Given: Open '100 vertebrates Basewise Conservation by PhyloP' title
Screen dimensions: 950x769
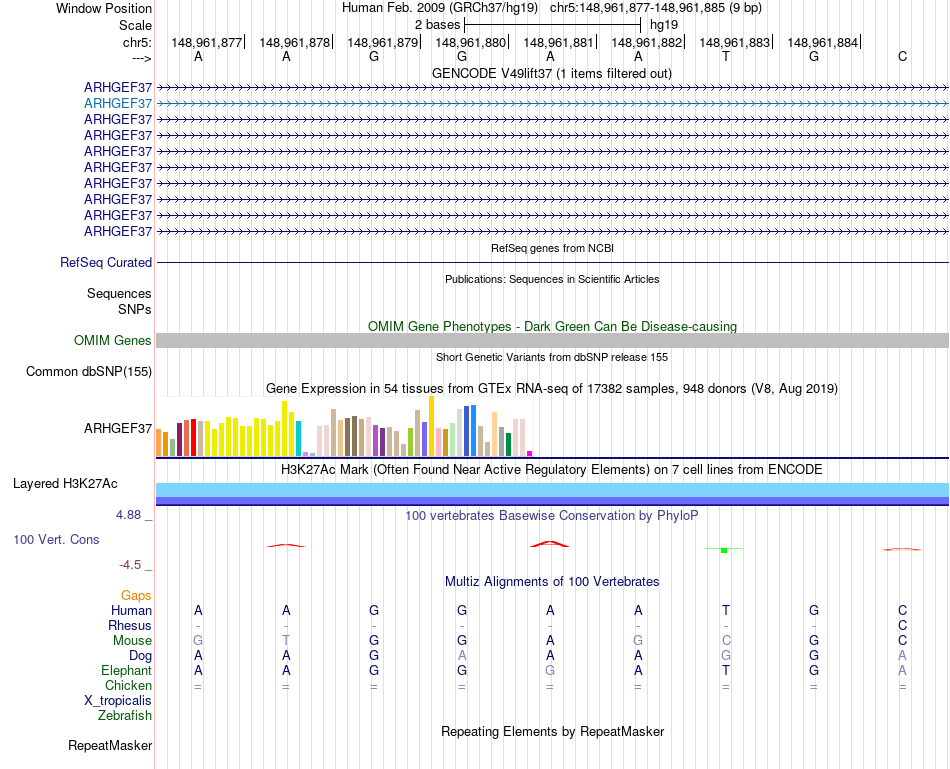Looking at the screenshot, I should [552, 516].
